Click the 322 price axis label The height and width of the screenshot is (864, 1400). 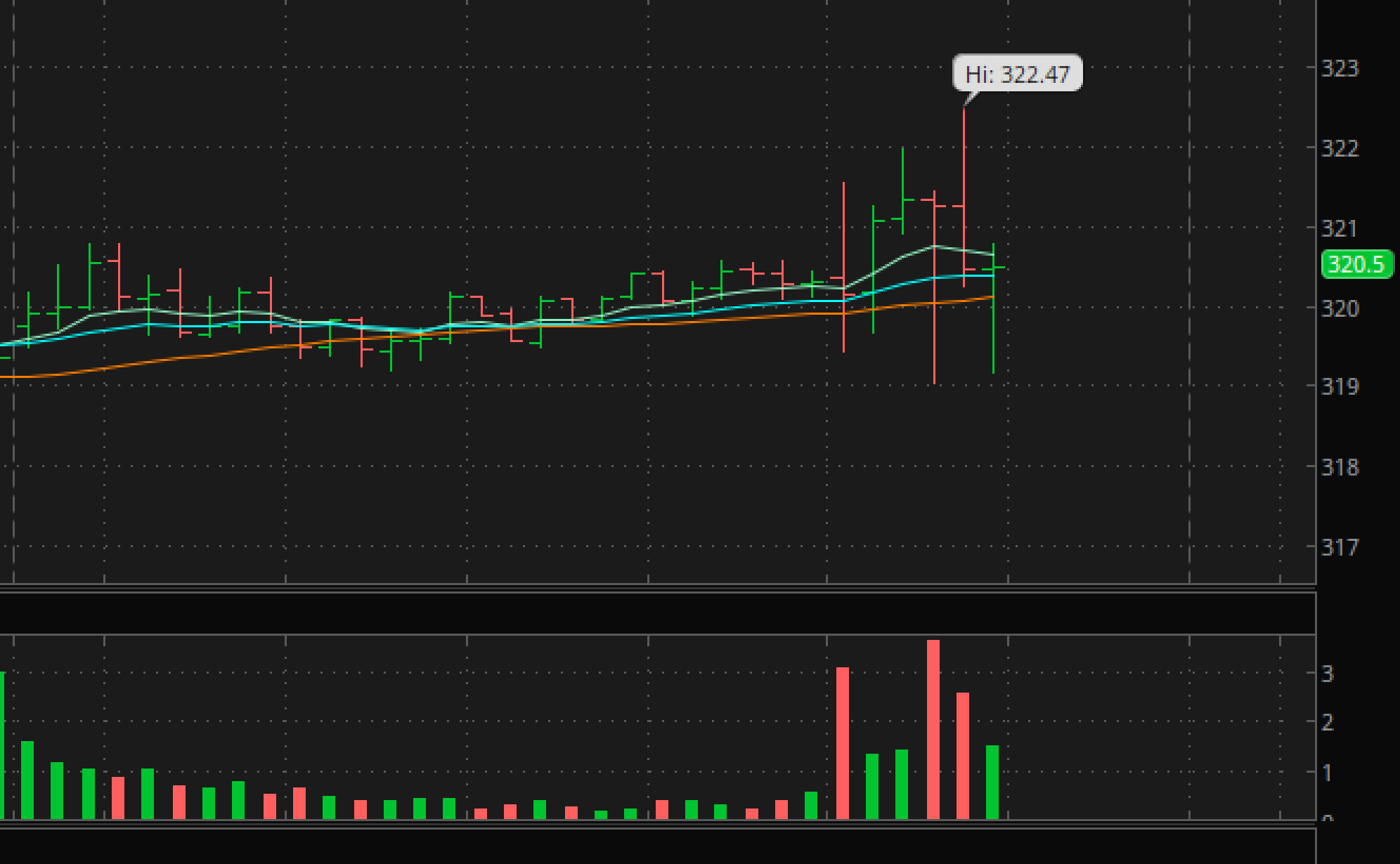[1340, 148]
